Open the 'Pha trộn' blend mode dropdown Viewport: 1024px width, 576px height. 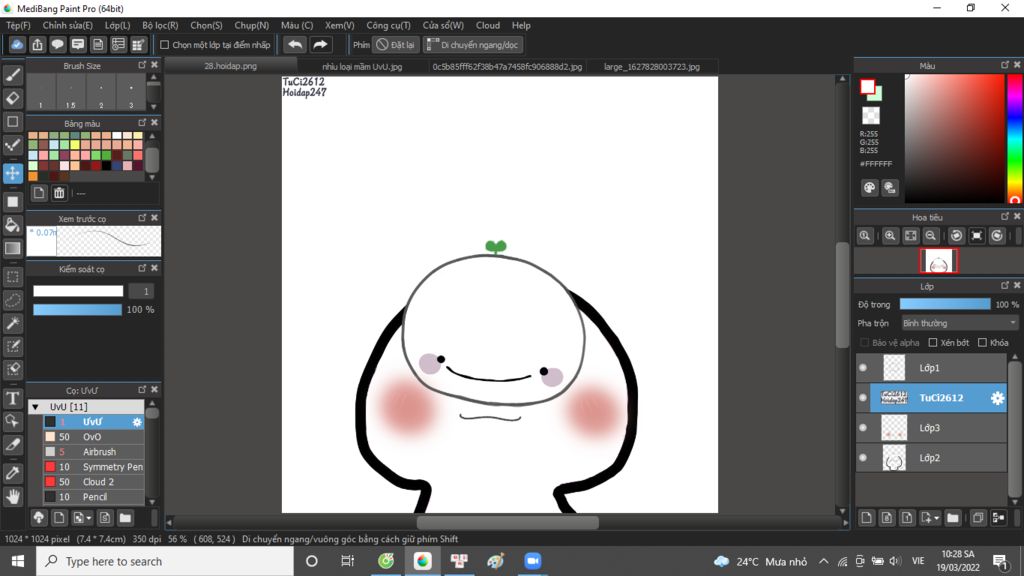959,323
